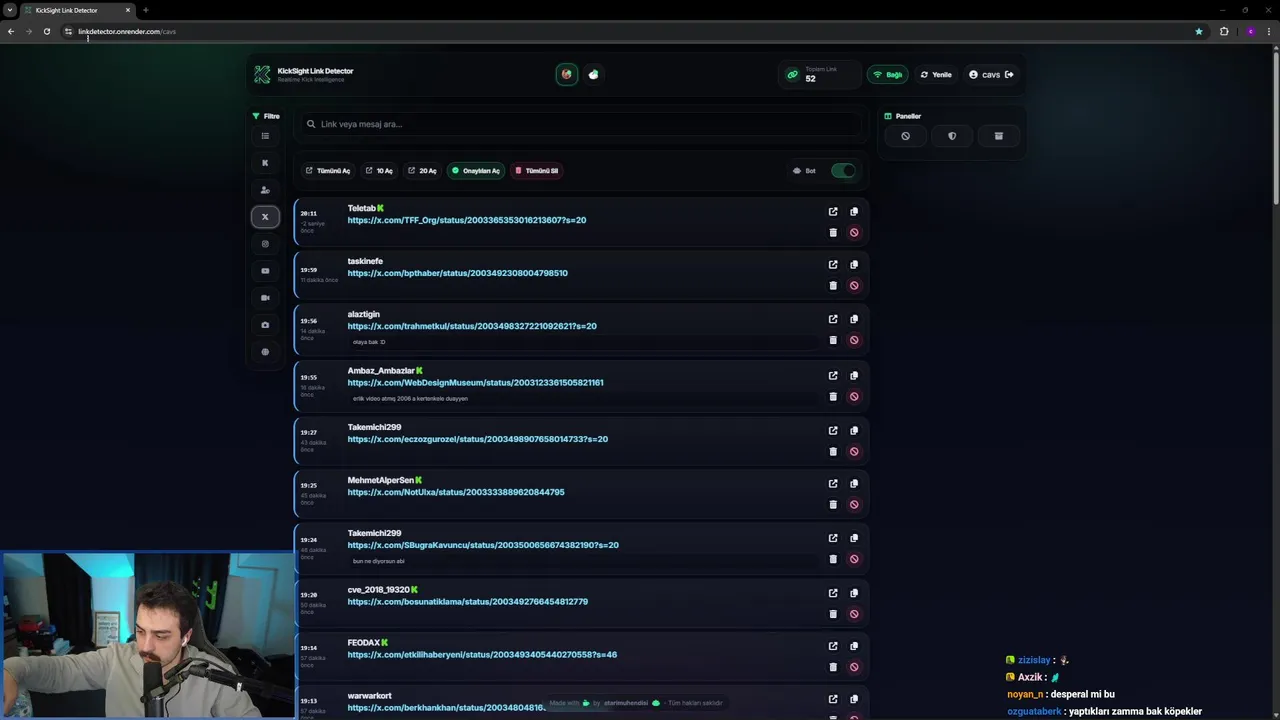Reload the page in the browser toolbar
1280x720 pixels.
(46, 31)
